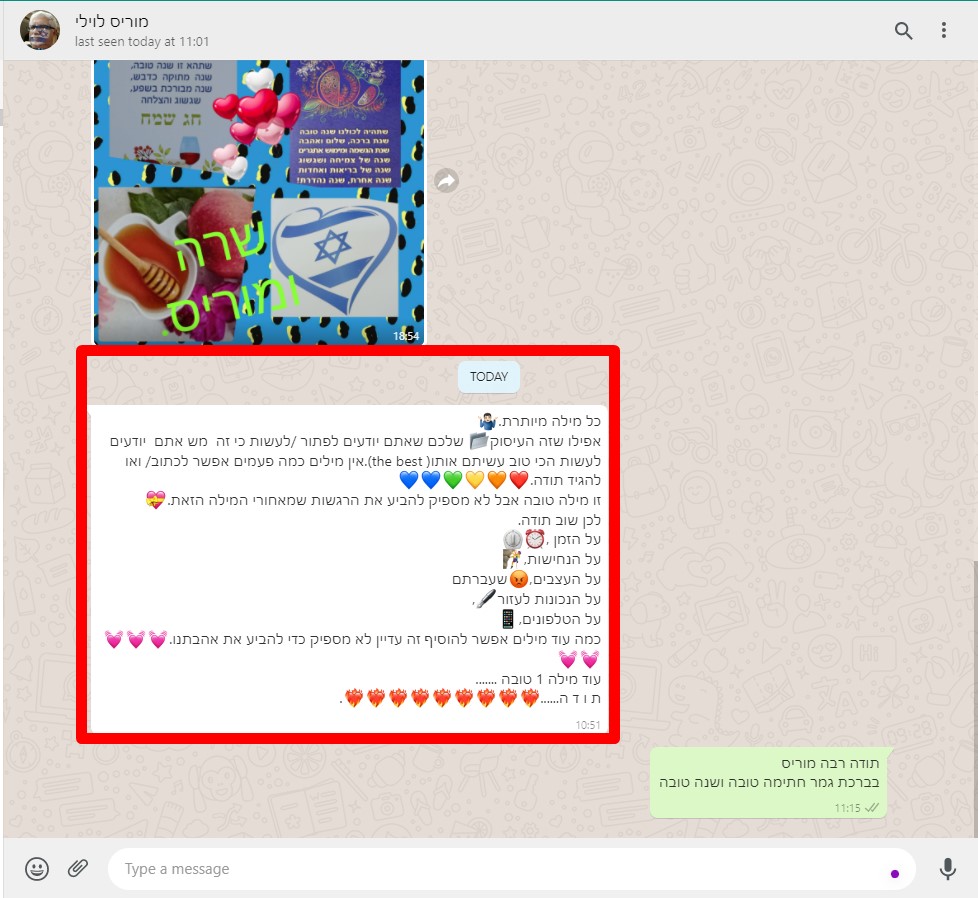Open the Rosh Hashanah greeting image
978x898 pixels.
point(259,201)
